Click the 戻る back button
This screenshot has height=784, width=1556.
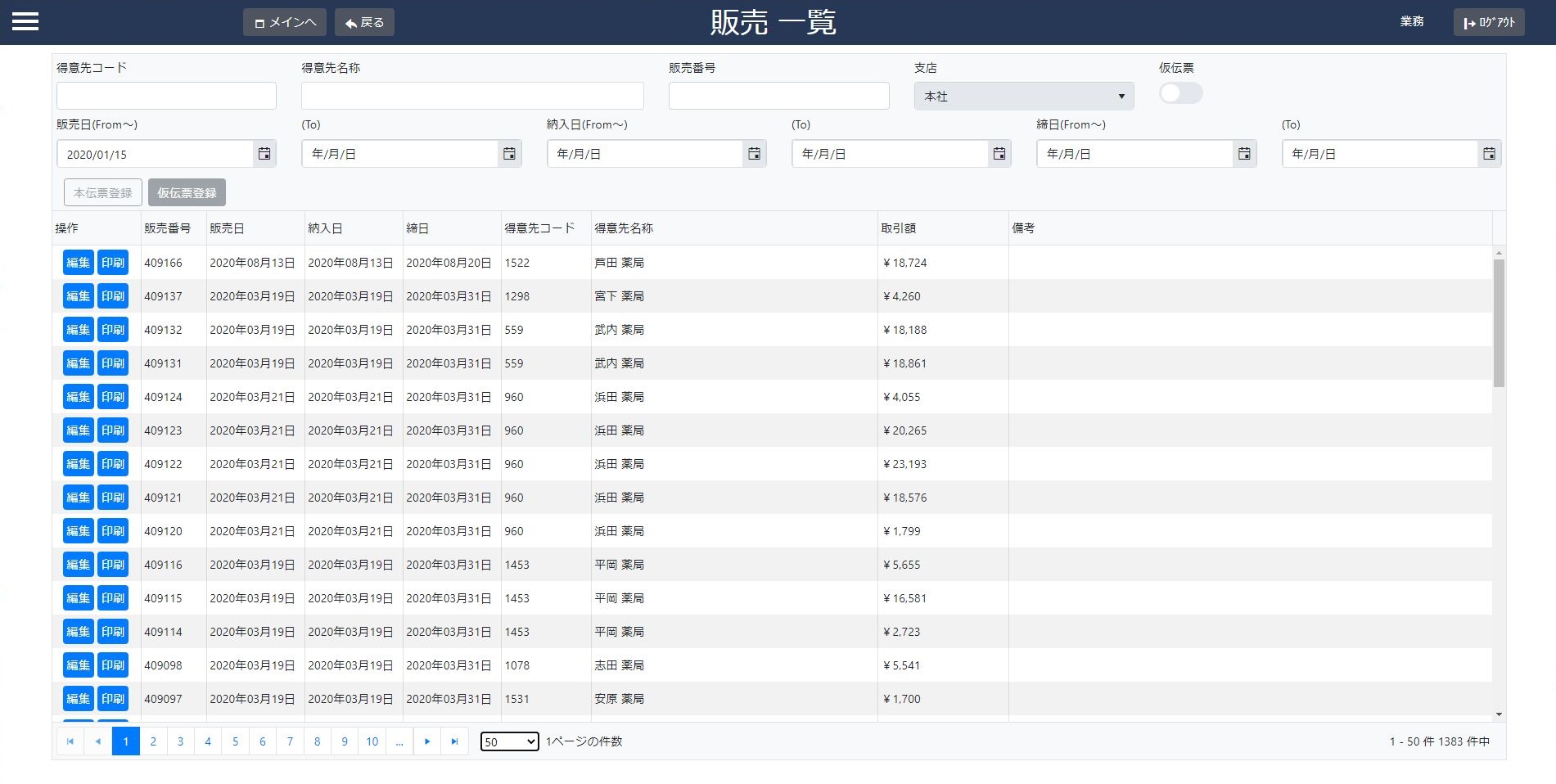click(364, 22)
